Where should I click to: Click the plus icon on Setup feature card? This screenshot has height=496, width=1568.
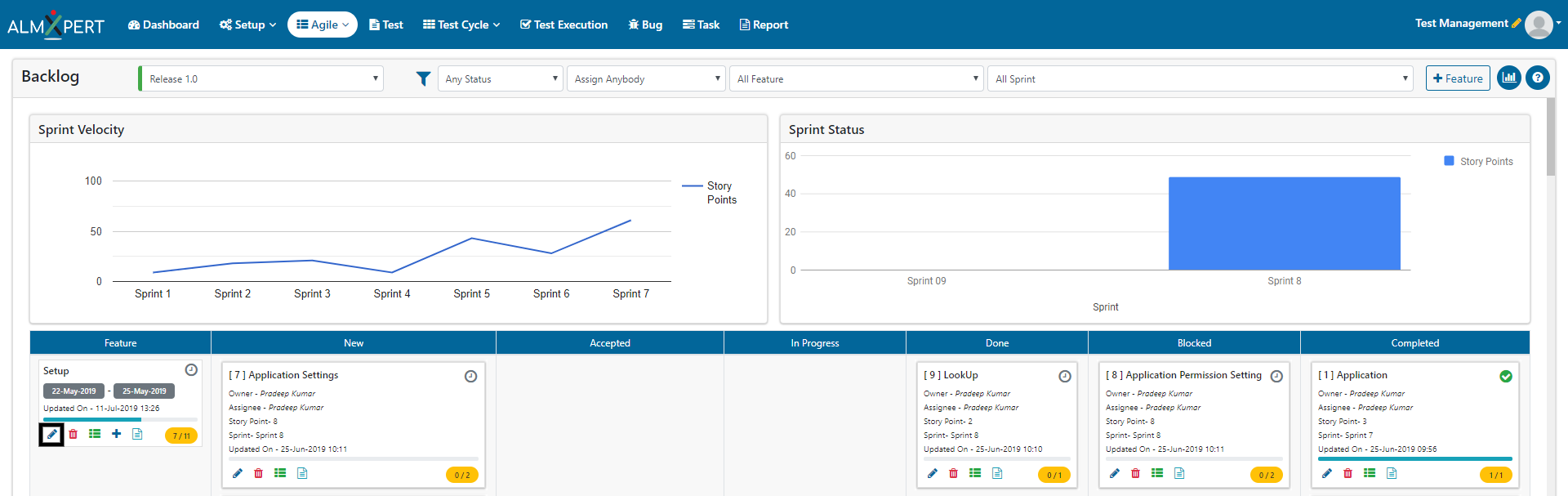[x=117, y=434]
